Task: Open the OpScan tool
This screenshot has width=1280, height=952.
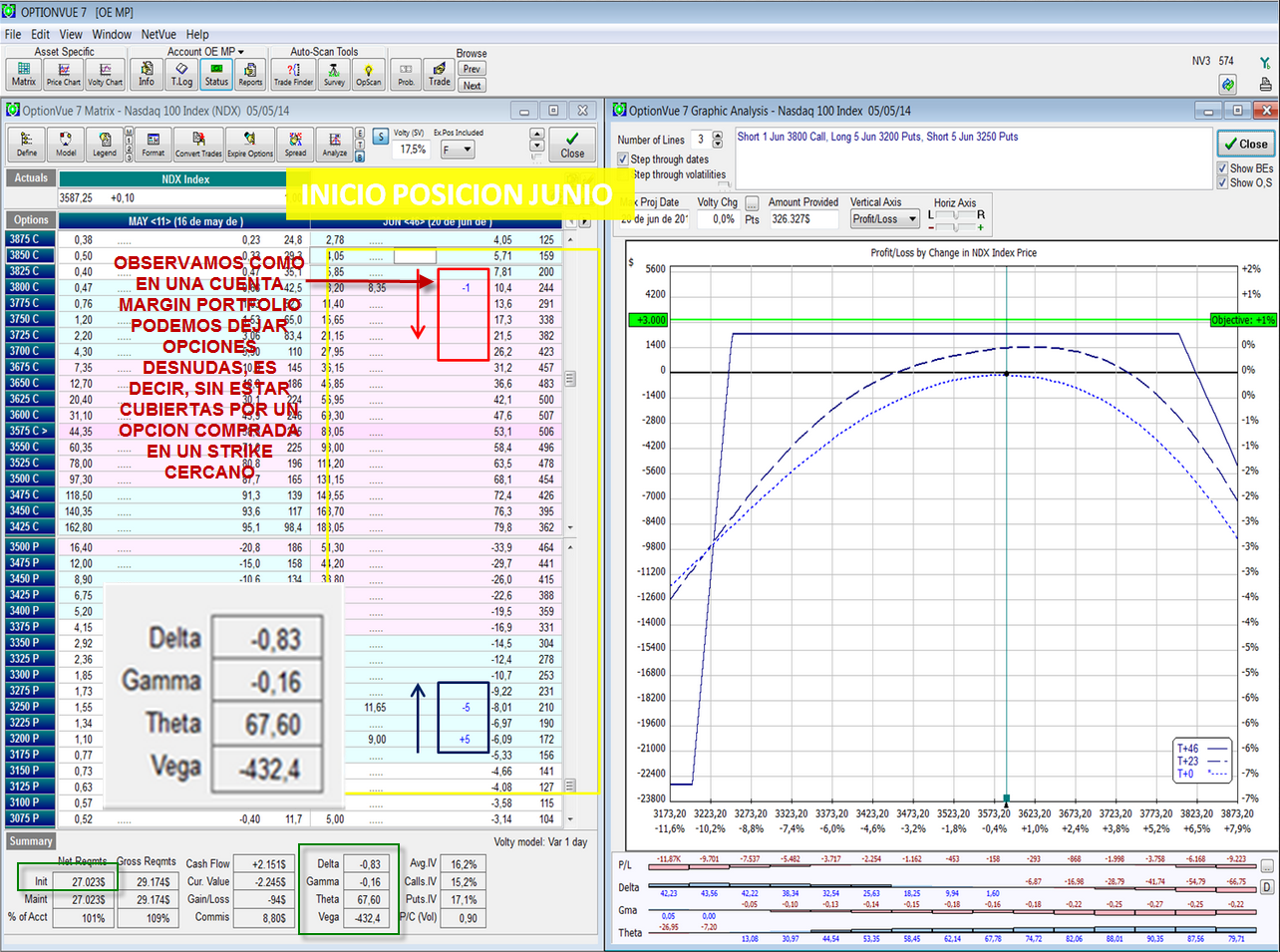Action: [368, 74]
